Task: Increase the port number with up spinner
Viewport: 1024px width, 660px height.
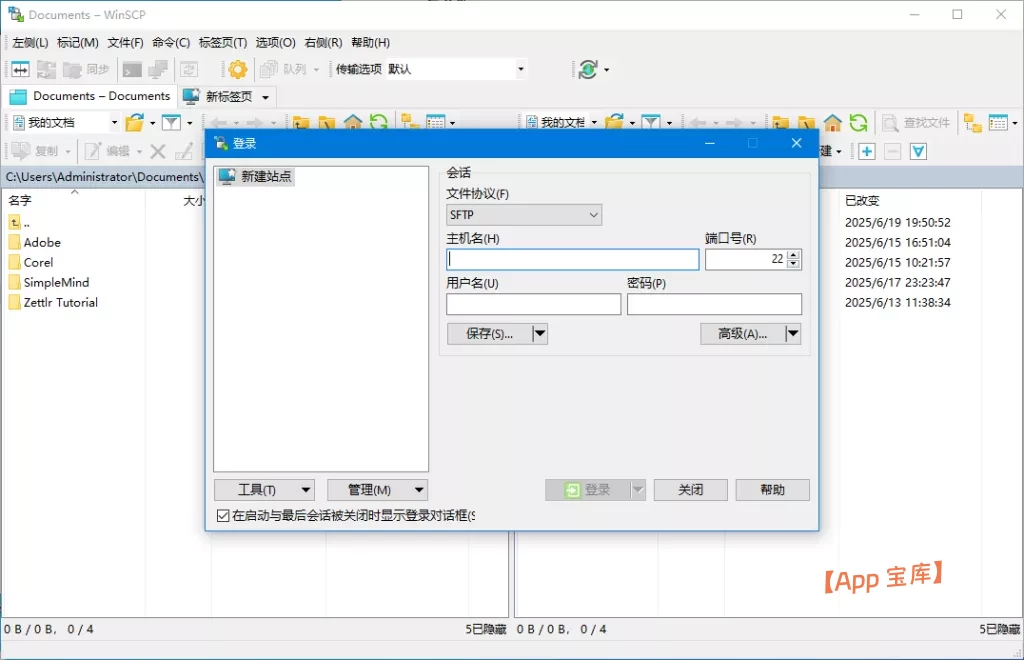Action: pyautogui.click(x=793, y=255)
